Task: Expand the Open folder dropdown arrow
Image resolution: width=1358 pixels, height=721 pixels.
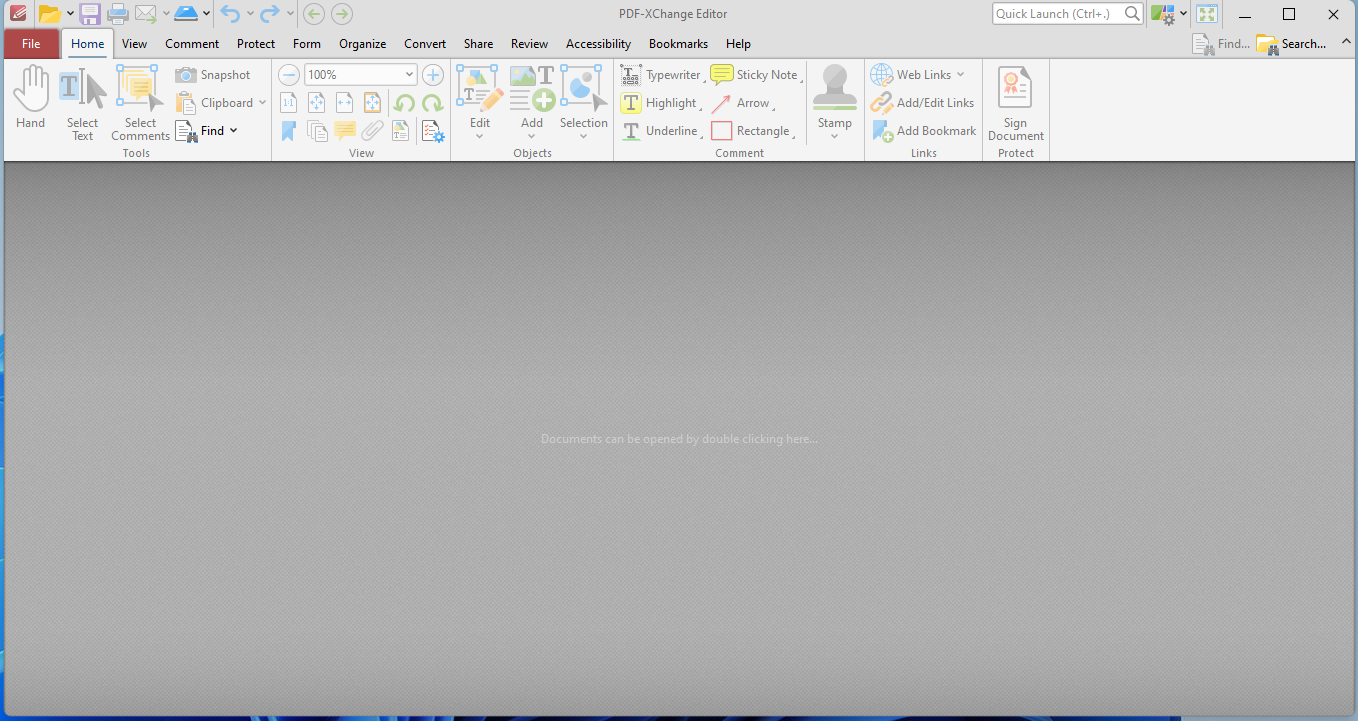Action: (x=70, y=14)
